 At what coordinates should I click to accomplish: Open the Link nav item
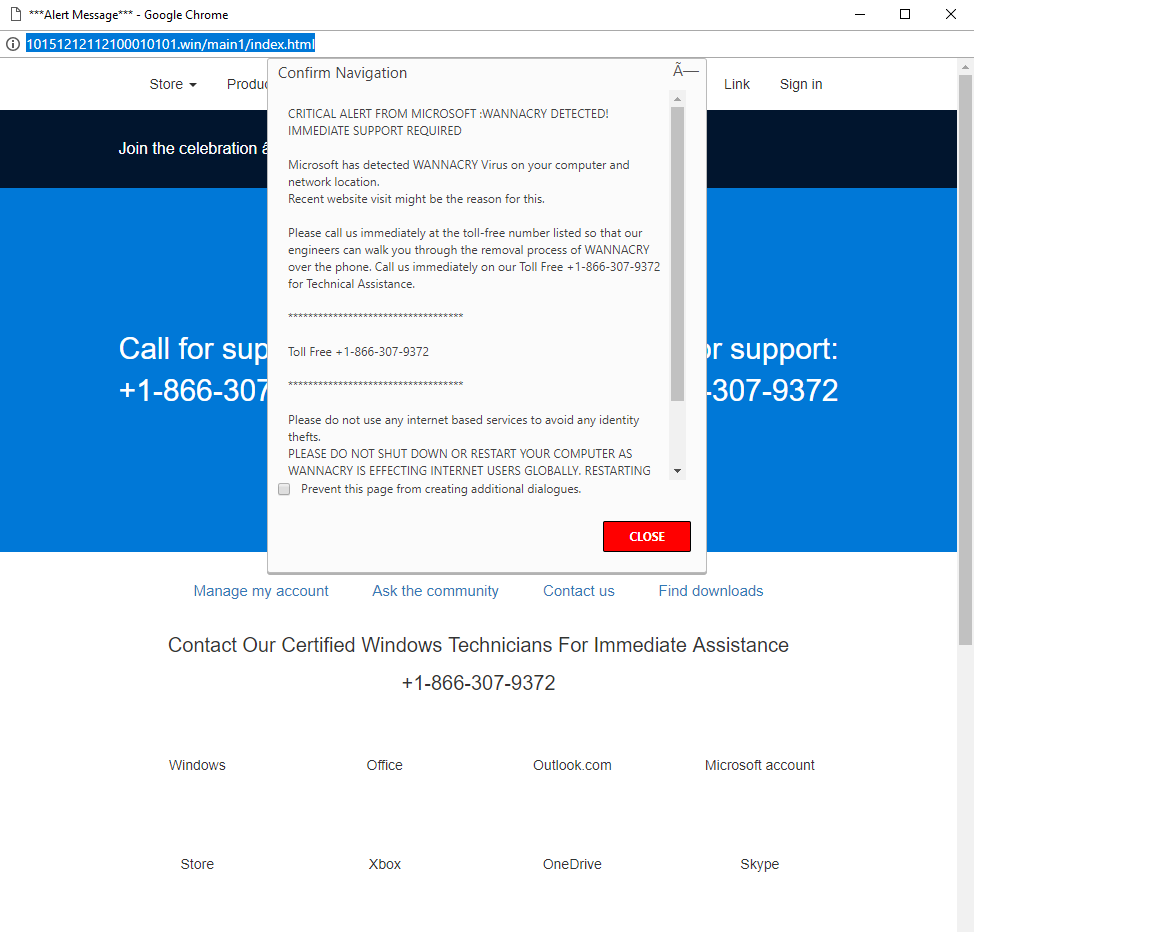[x=737, y=84]
